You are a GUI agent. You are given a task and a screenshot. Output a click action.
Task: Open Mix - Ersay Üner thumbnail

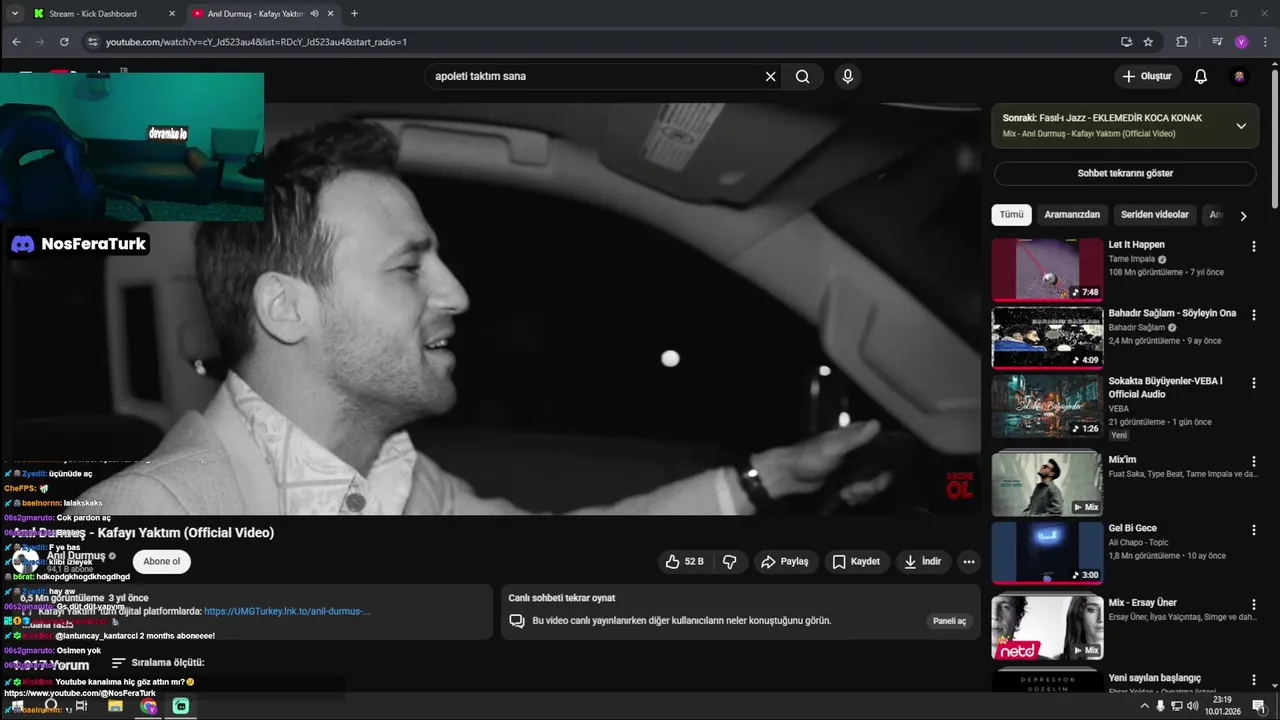point(1047,627)
